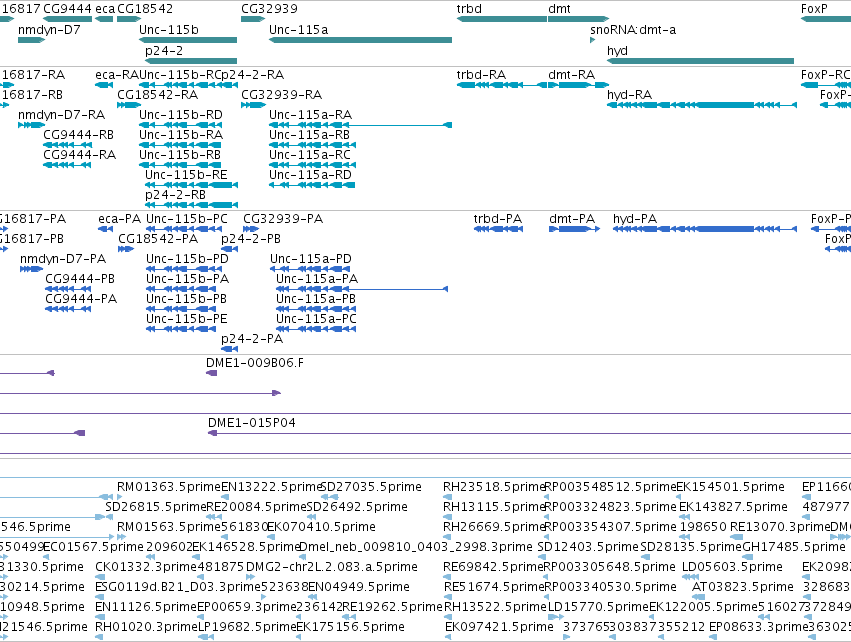Click the Unc-115a-RB transcript

coord(312,145)
